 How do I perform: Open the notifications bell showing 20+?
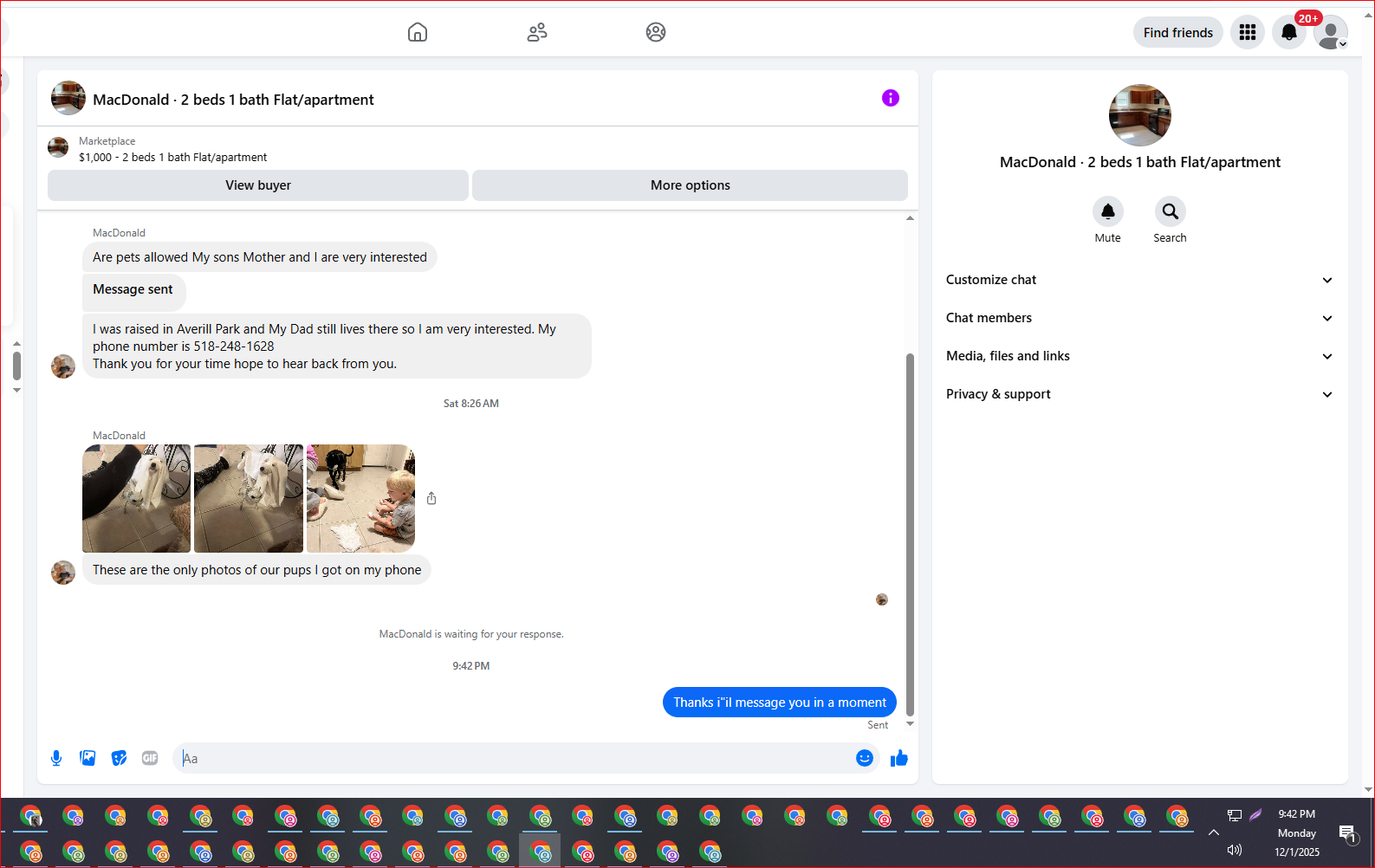point(1289,33)
